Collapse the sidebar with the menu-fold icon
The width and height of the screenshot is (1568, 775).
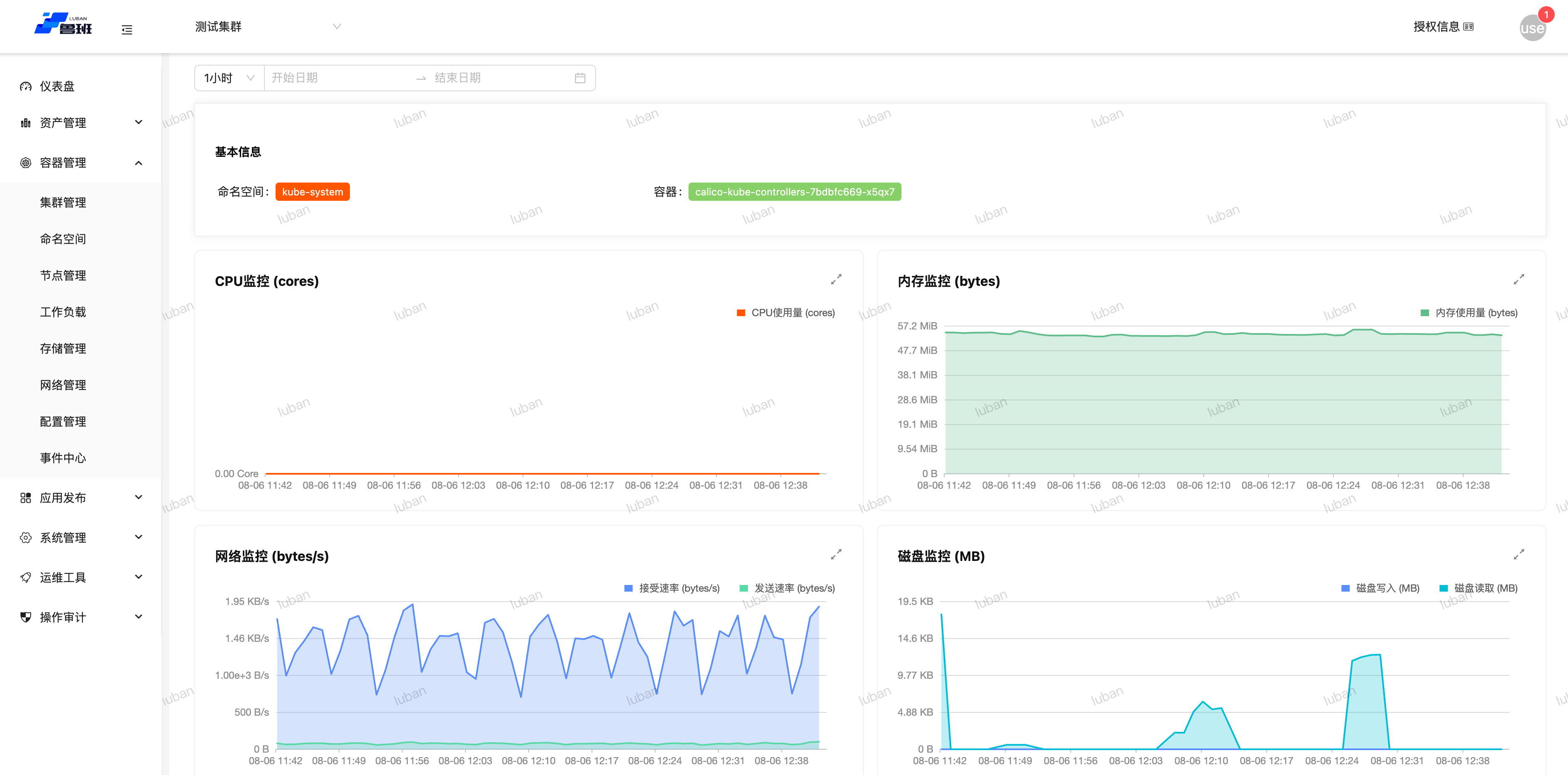tap(127, 29)
